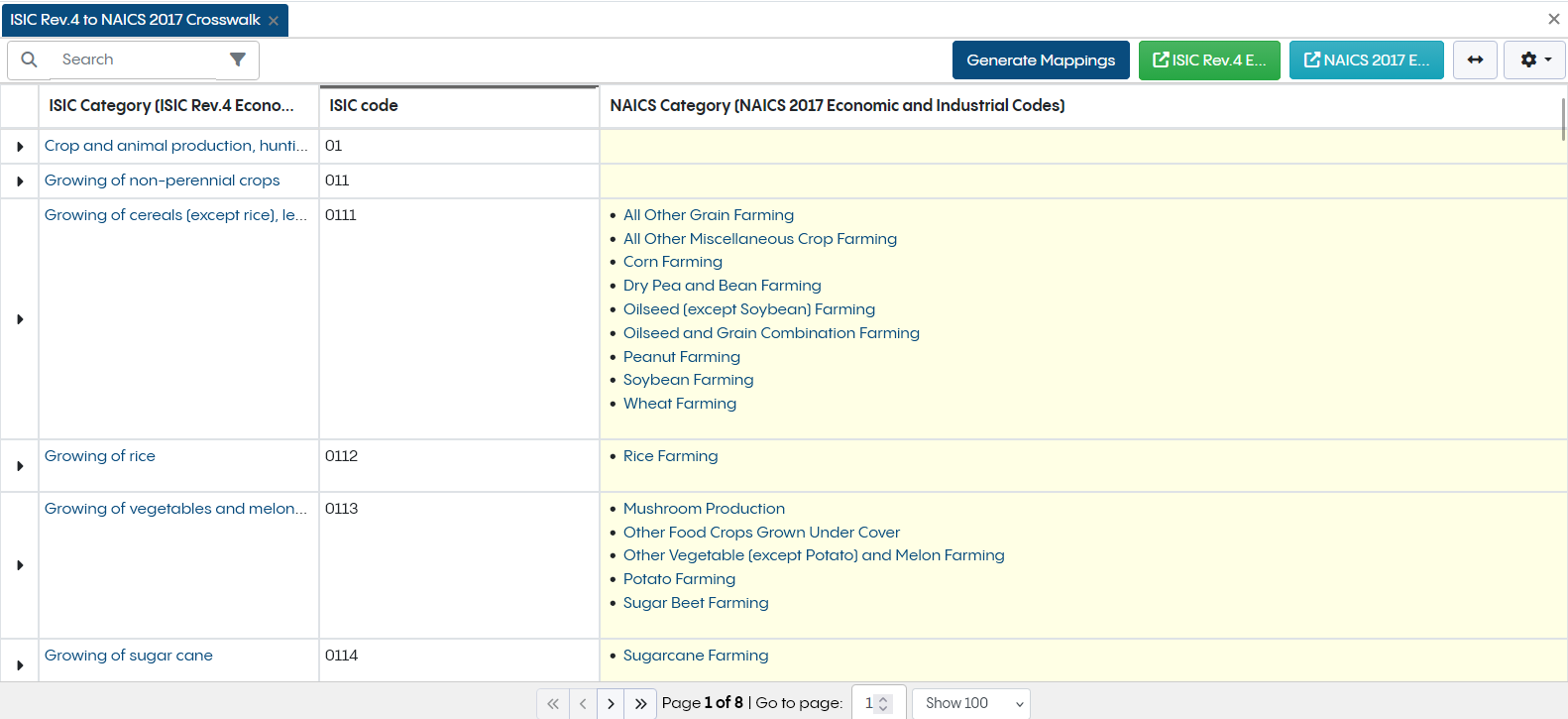This screenshot has height=719, width=1568.
Task: Open the NAICS 2017 external link button
Action: click(1367, 60)
